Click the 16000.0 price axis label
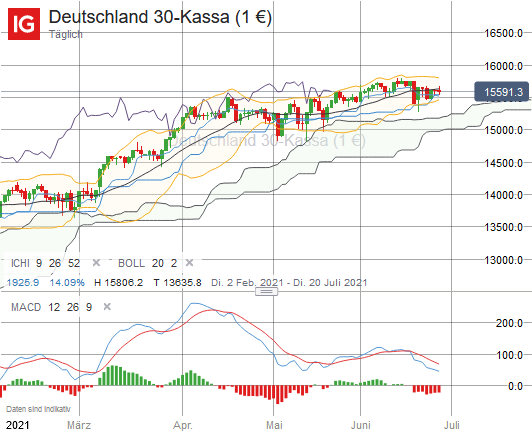 pos(504,66)
